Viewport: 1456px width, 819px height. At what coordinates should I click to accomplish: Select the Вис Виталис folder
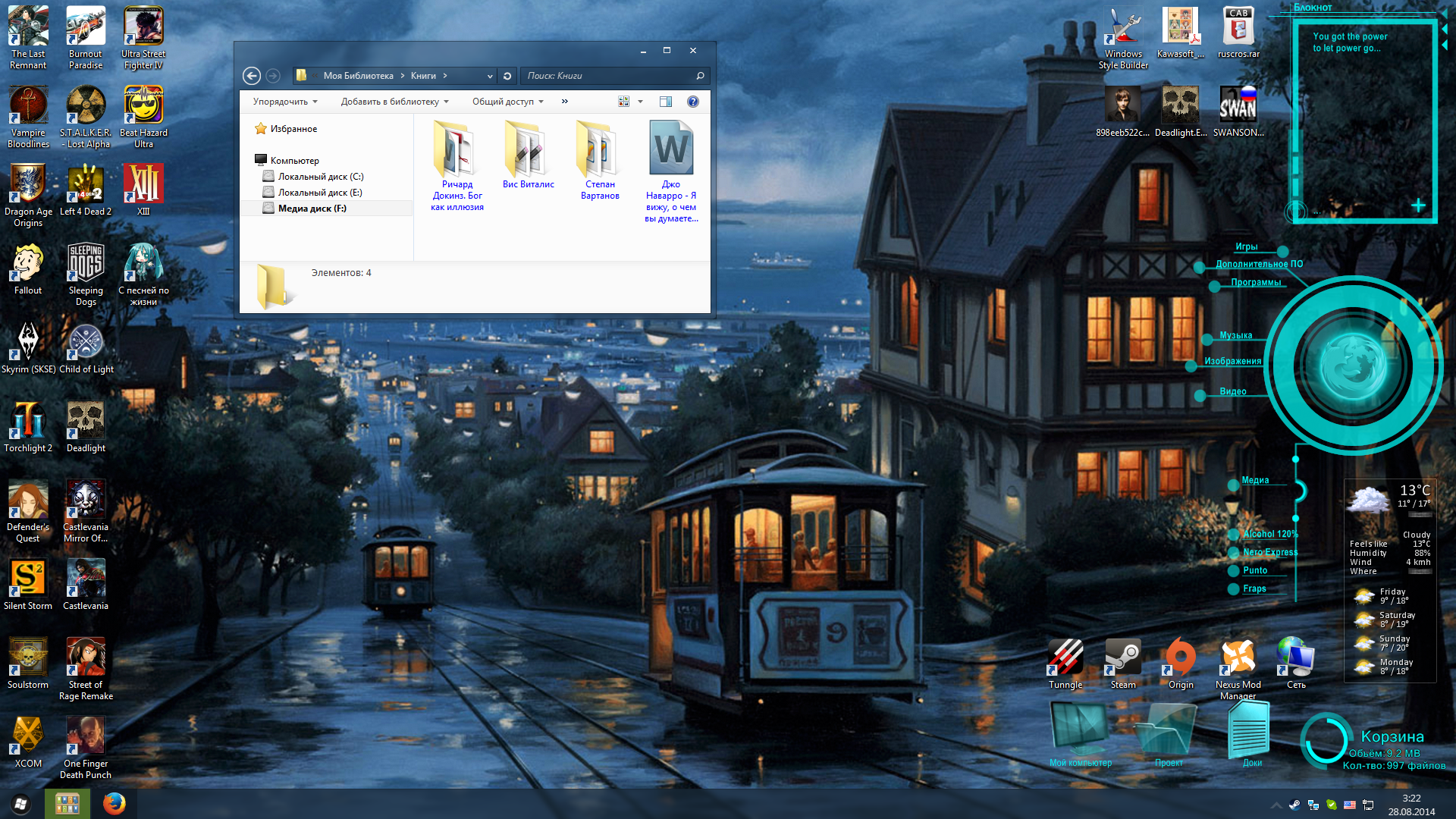tap(528, 155)
